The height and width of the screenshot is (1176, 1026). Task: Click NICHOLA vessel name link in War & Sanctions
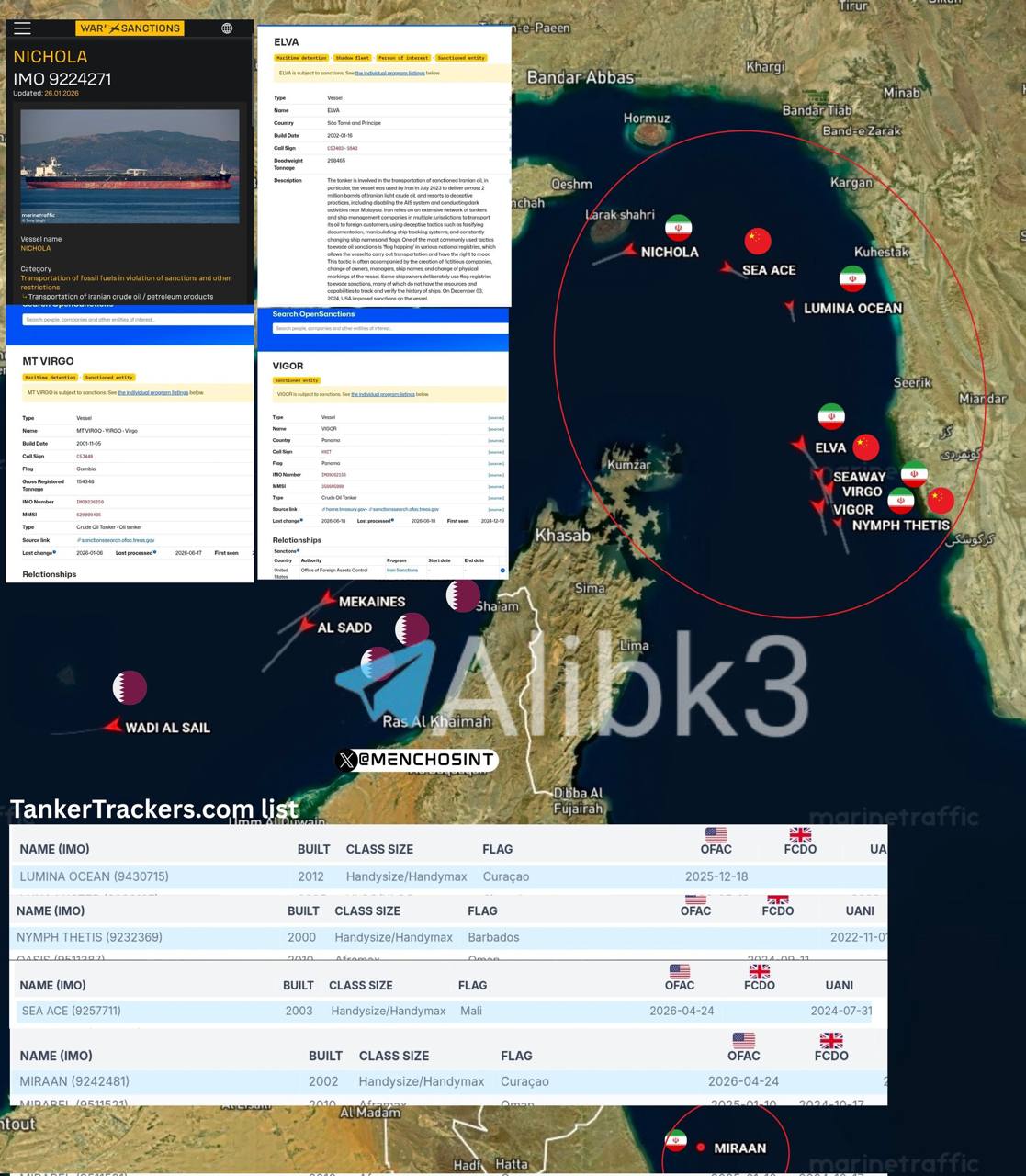(36, 248)
